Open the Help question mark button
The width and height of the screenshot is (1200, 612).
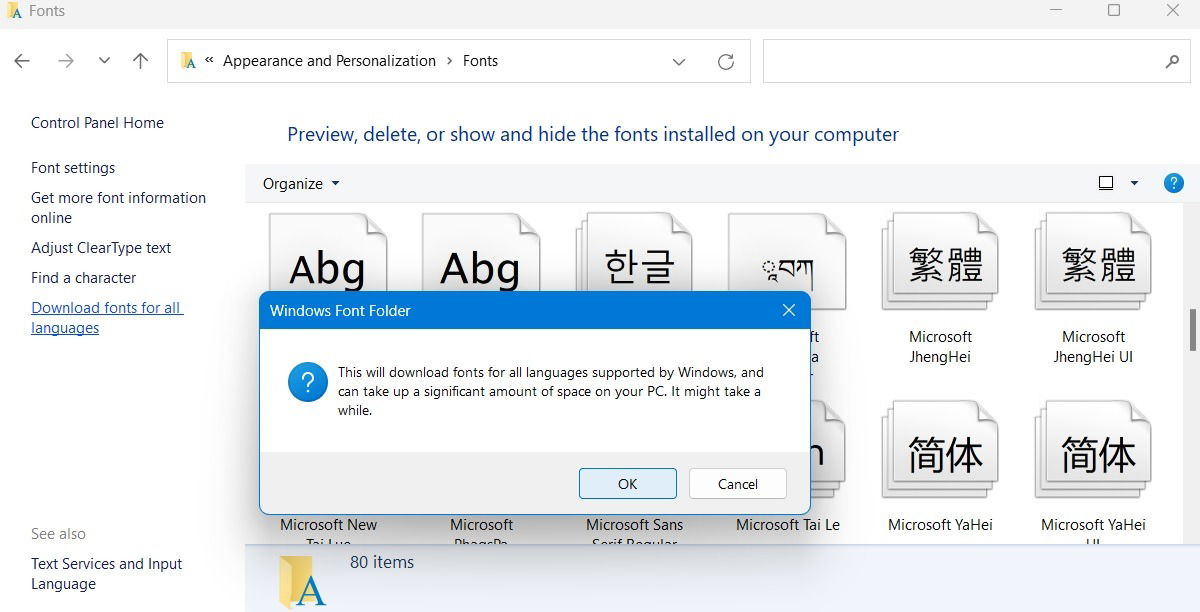1174,183
